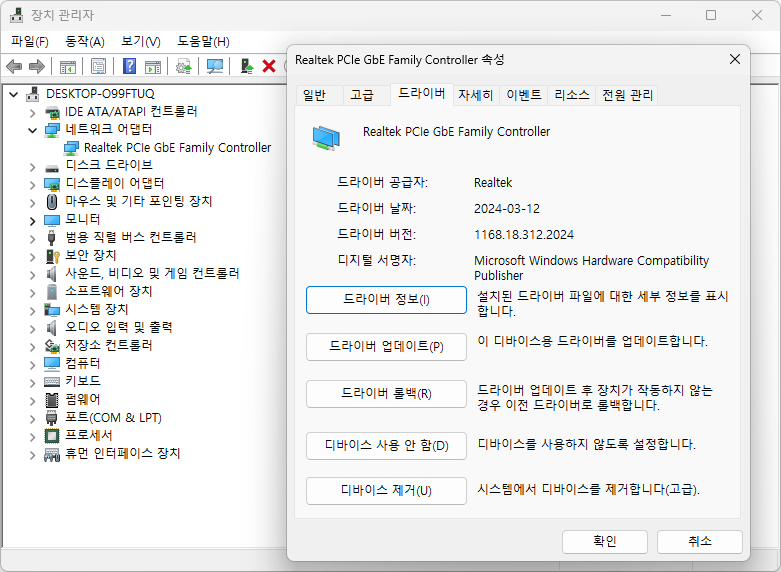Click the 드라이버 업데이트(P) button
Screen dimensions: 781x572
click(x=387, y=347)
